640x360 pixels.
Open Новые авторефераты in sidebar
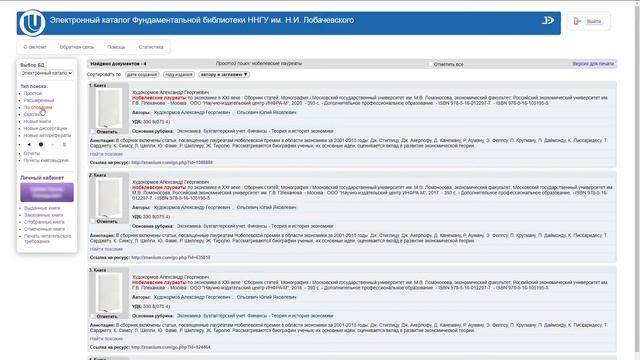tap(47, 136)
